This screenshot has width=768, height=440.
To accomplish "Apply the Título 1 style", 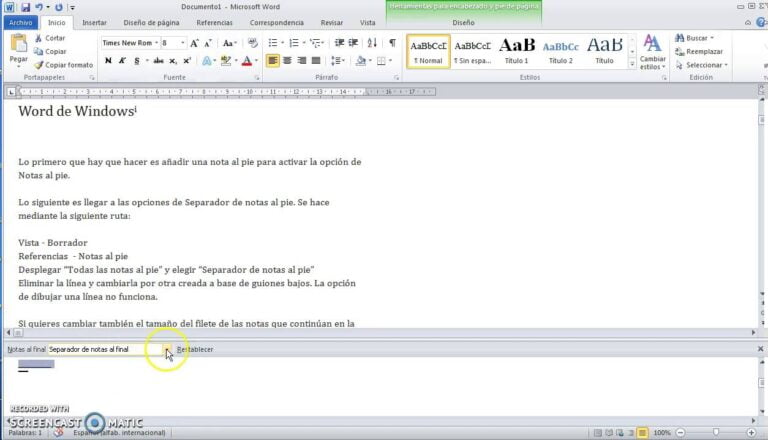I will pyautogui.click(x=517, y=51).
